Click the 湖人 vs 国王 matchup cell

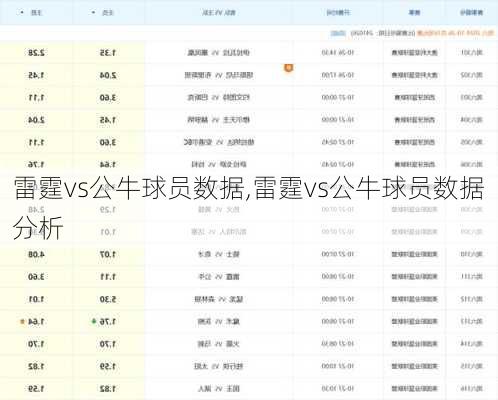[x=219, y=389]
